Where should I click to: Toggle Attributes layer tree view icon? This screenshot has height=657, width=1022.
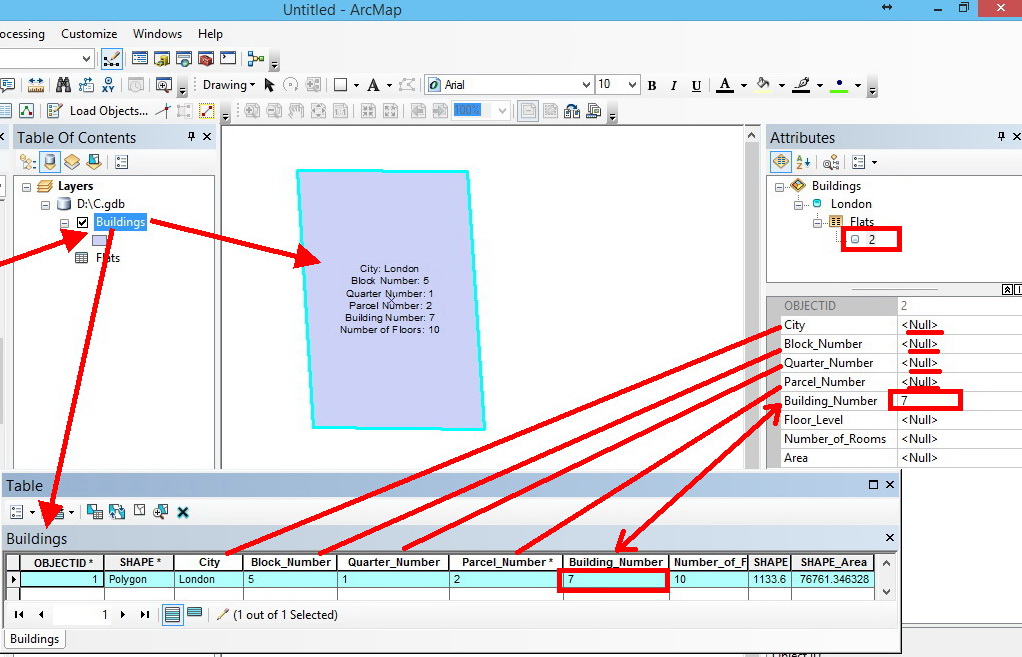coord(780,162)
